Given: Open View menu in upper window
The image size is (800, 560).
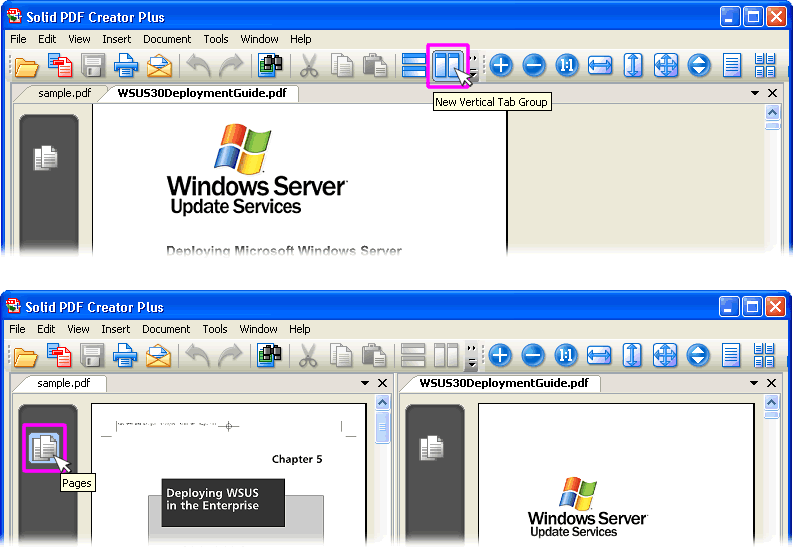Looking at the screenshot, I should click(x=79, y=39).
